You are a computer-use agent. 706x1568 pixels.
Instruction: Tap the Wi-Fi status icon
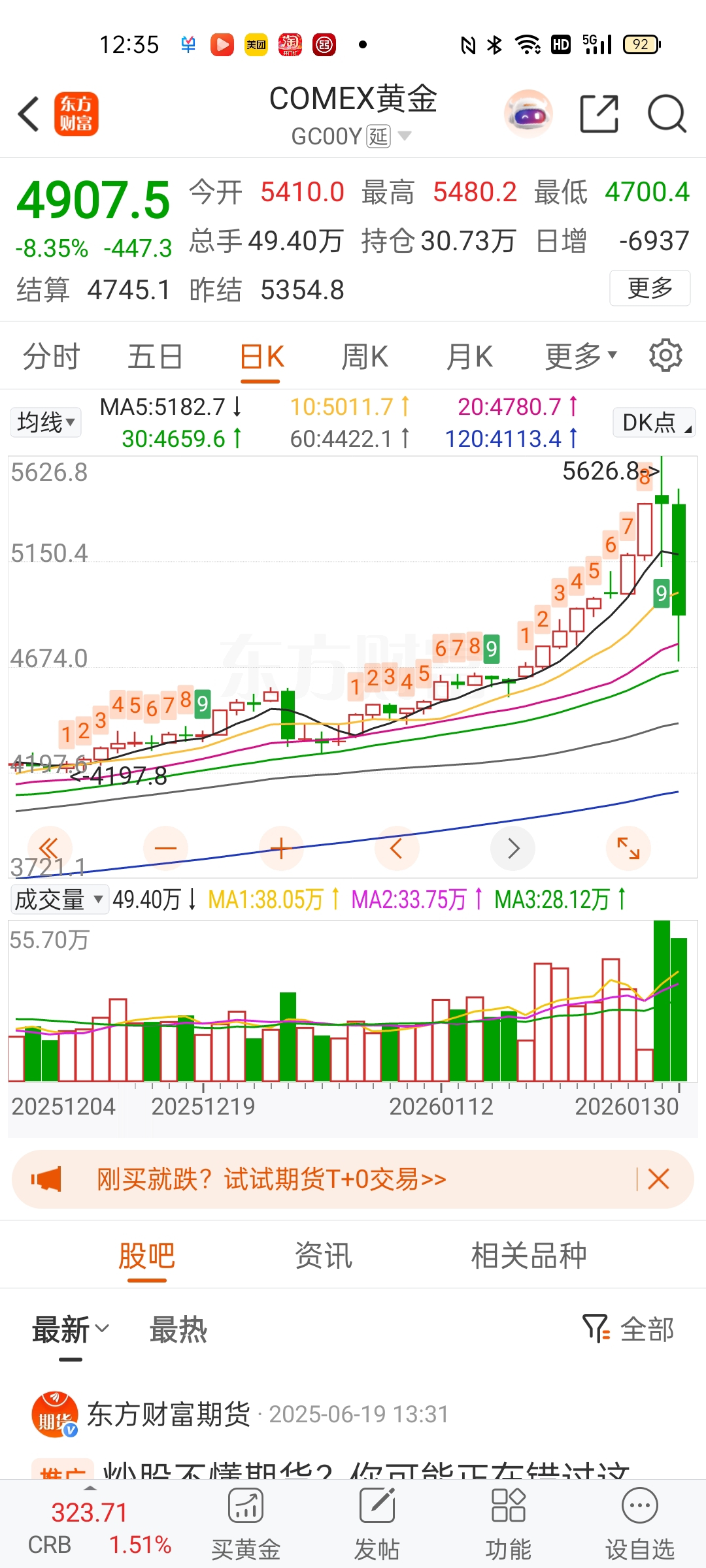coord(528,44)
